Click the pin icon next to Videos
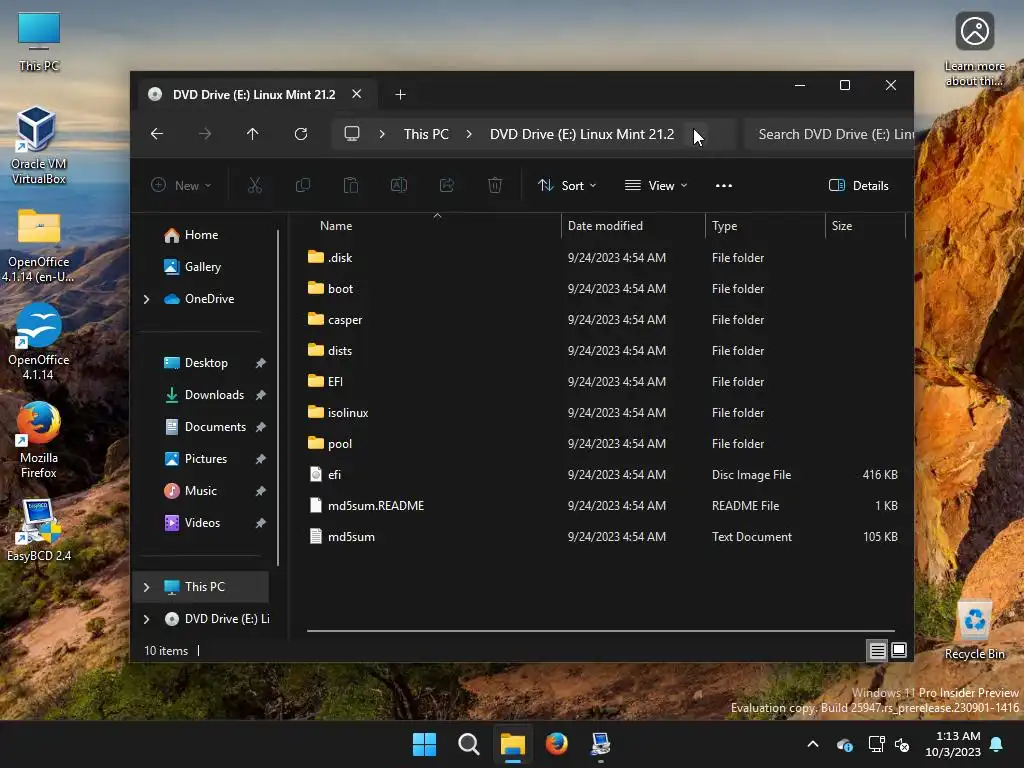The width and height of the screenshot is (1024, 768). pyautogui.click(x=261, y=523)
